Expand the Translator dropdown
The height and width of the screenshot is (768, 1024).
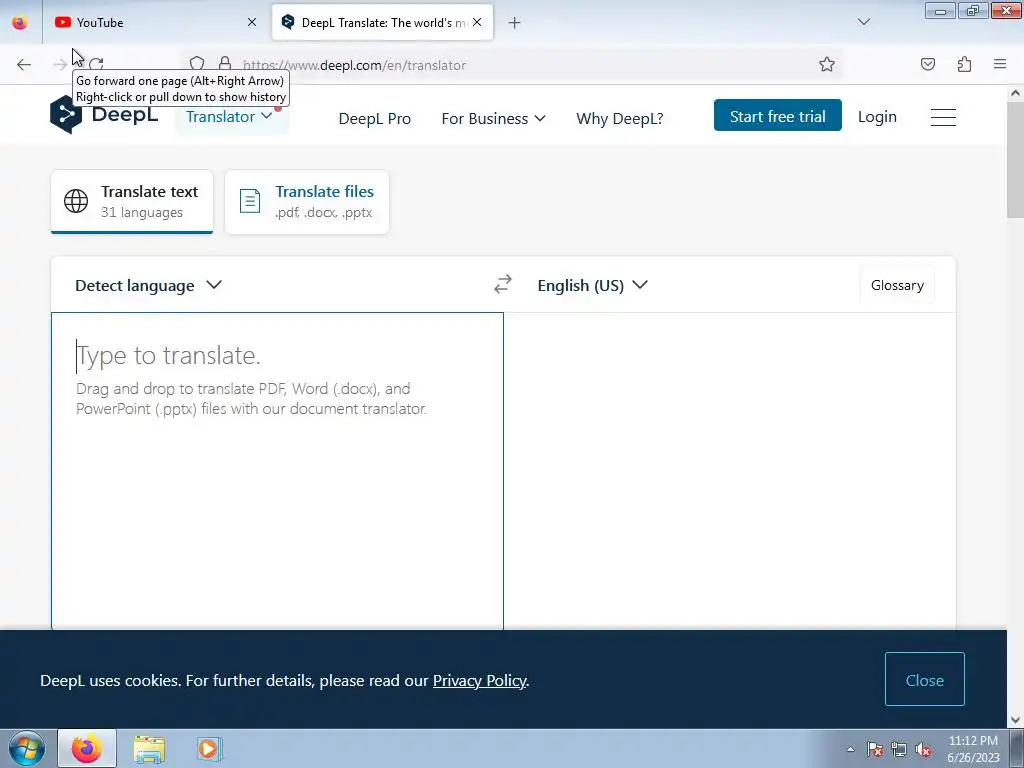coord(229,117)
